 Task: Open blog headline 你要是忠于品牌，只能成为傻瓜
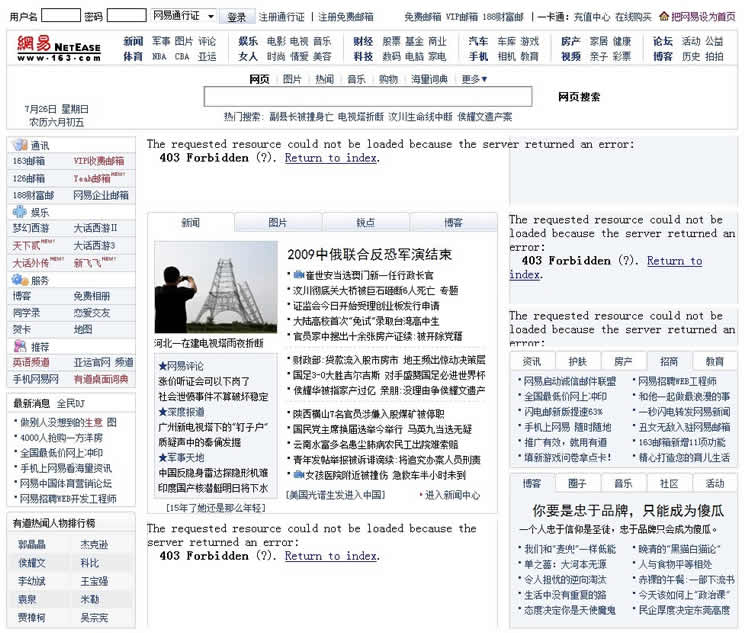(x=628, y=511)
